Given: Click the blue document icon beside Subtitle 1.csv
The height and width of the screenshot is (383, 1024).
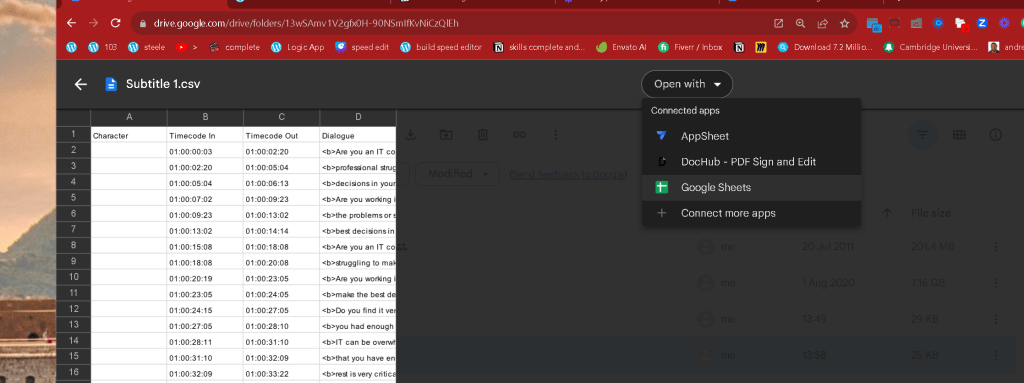Looking at the screenshot, I should (111, 84).
